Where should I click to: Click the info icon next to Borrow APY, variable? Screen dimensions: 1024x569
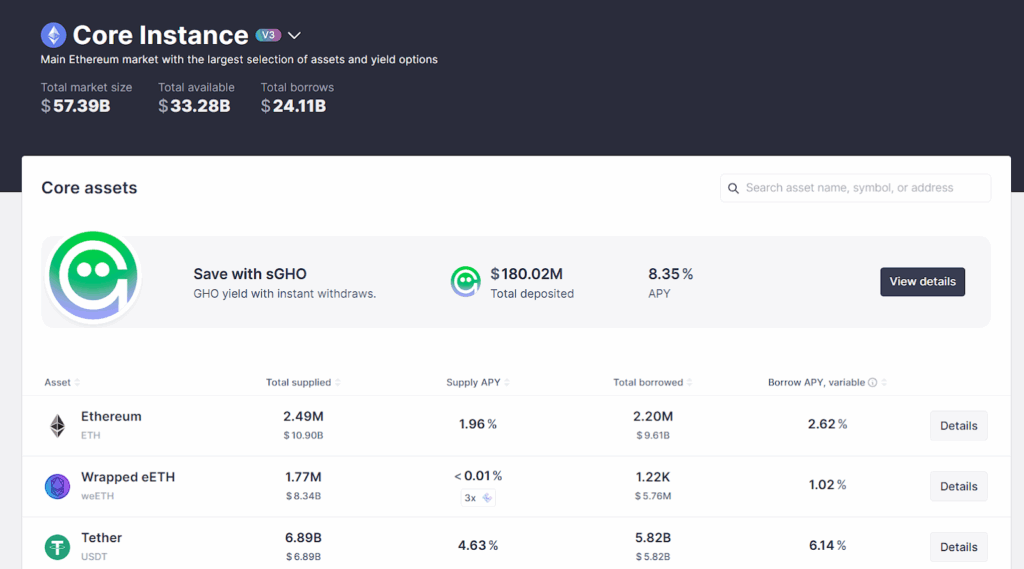click(x=873, y=382)
